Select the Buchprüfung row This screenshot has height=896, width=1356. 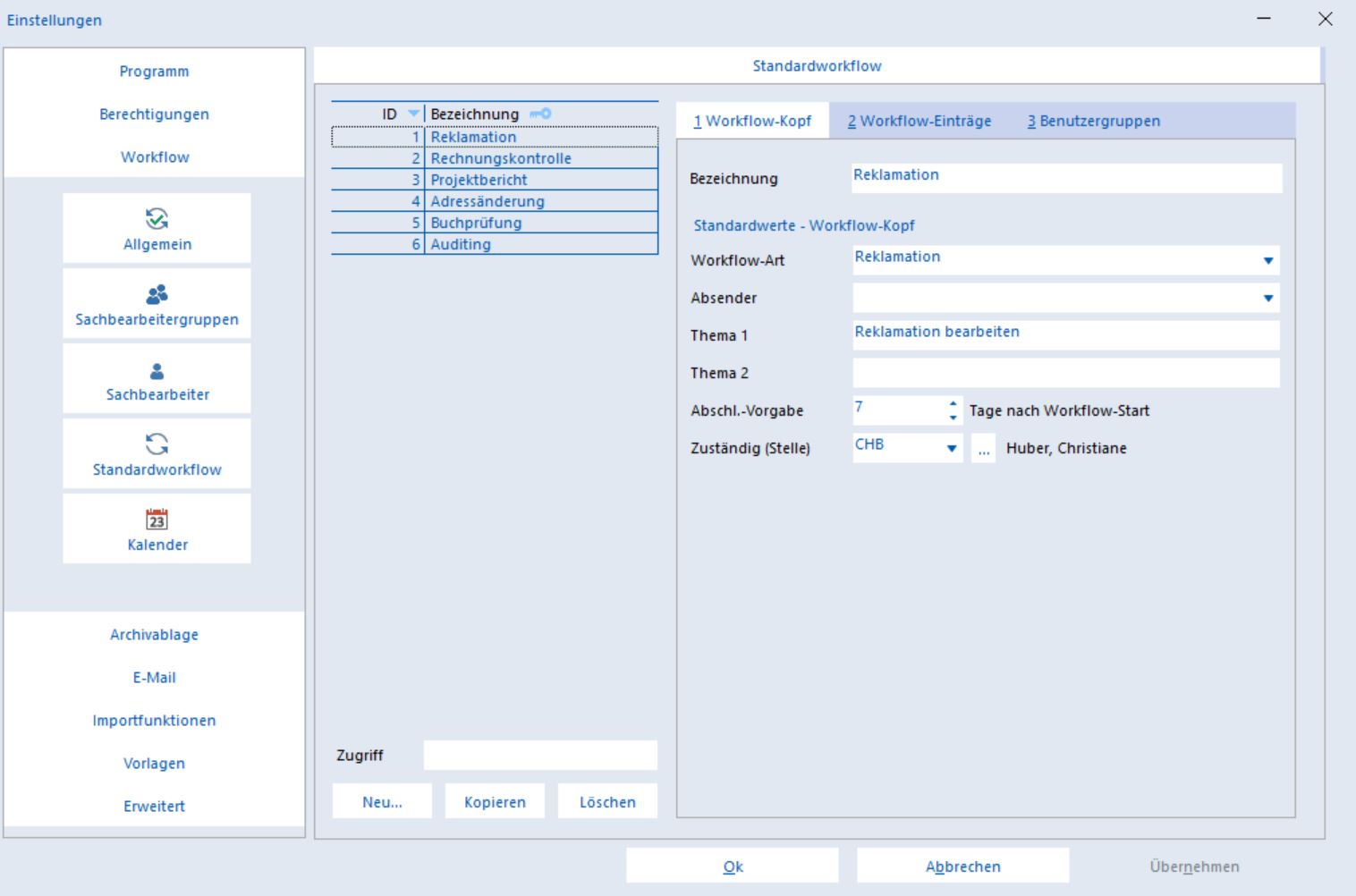click(x=495, y=223)
